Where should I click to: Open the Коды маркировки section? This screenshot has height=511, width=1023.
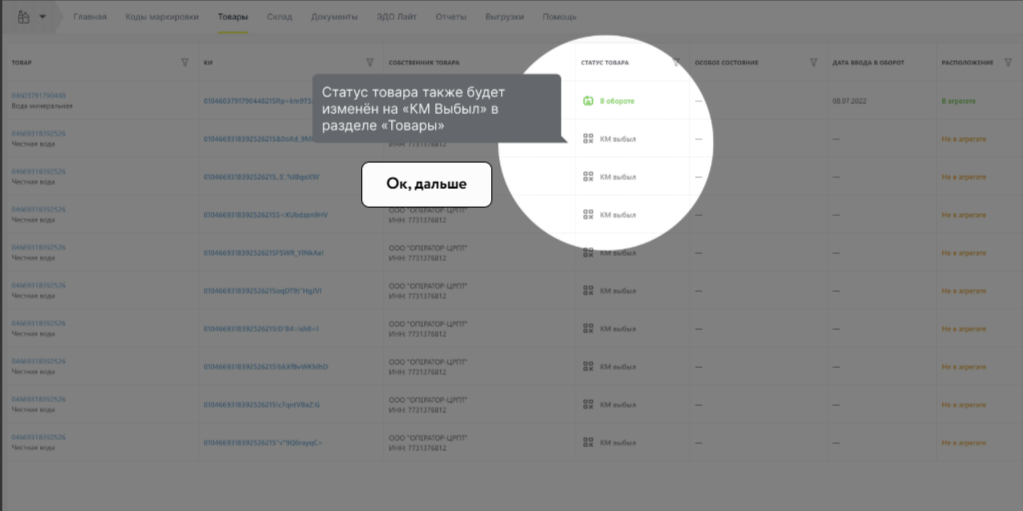pyautogui.click(x=162, y=17)
